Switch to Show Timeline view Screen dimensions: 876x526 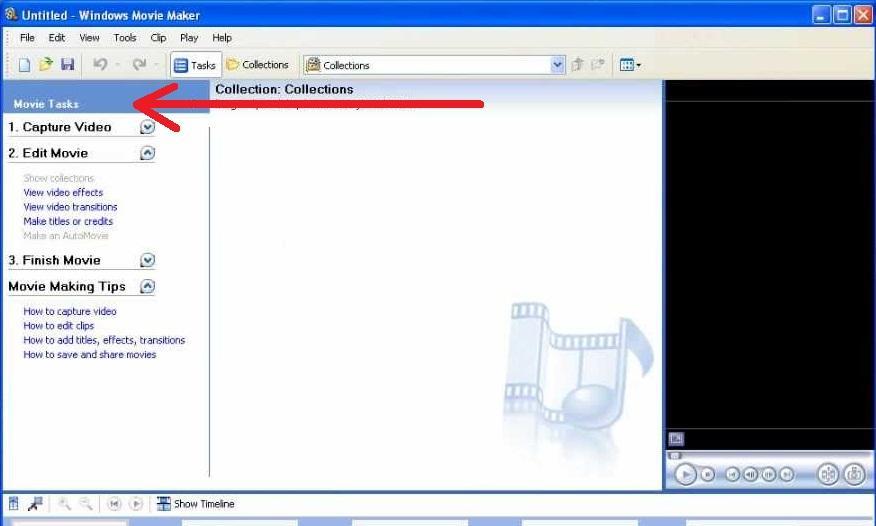pos(196,504)
